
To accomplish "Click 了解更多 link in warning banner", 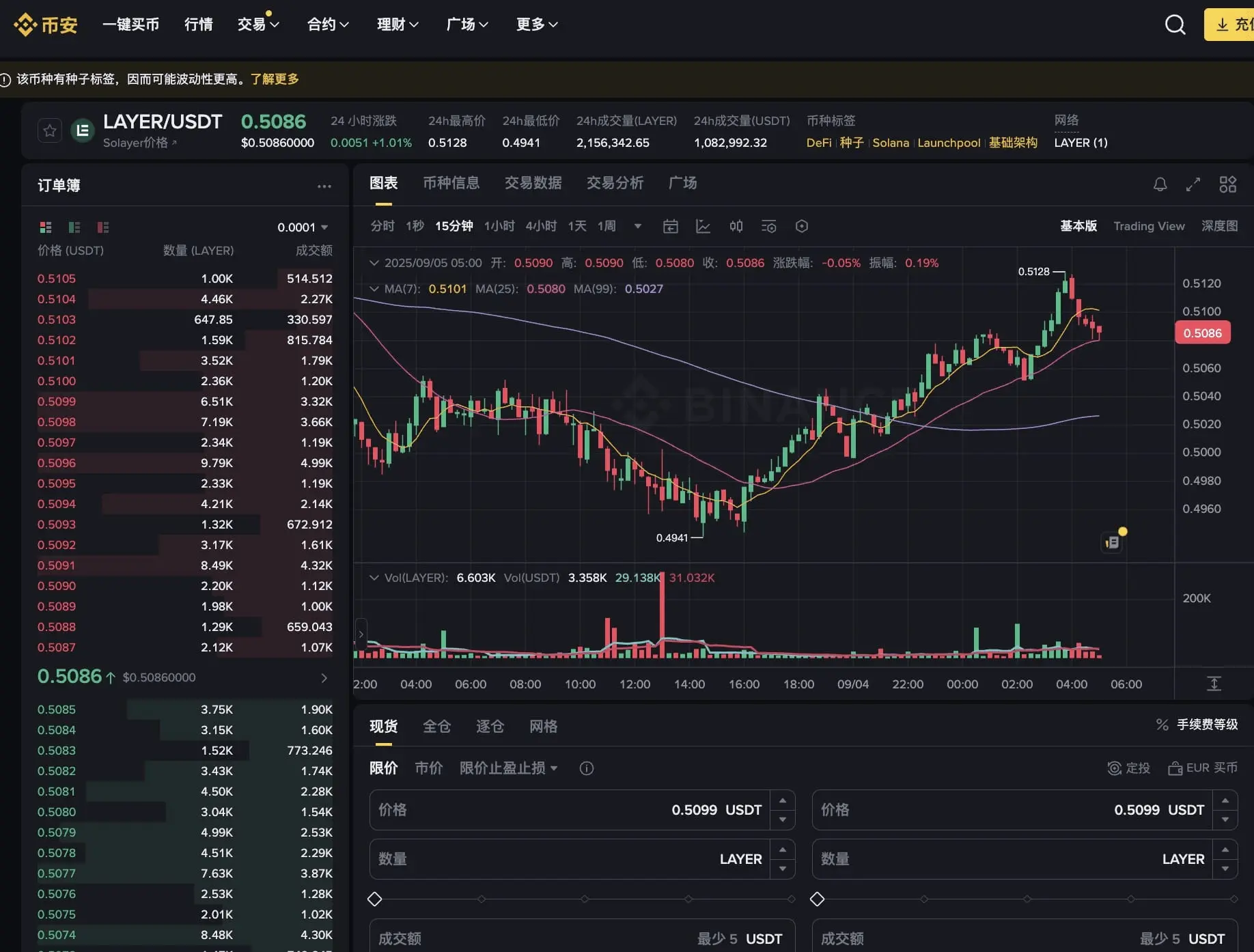I will [275, 79].
